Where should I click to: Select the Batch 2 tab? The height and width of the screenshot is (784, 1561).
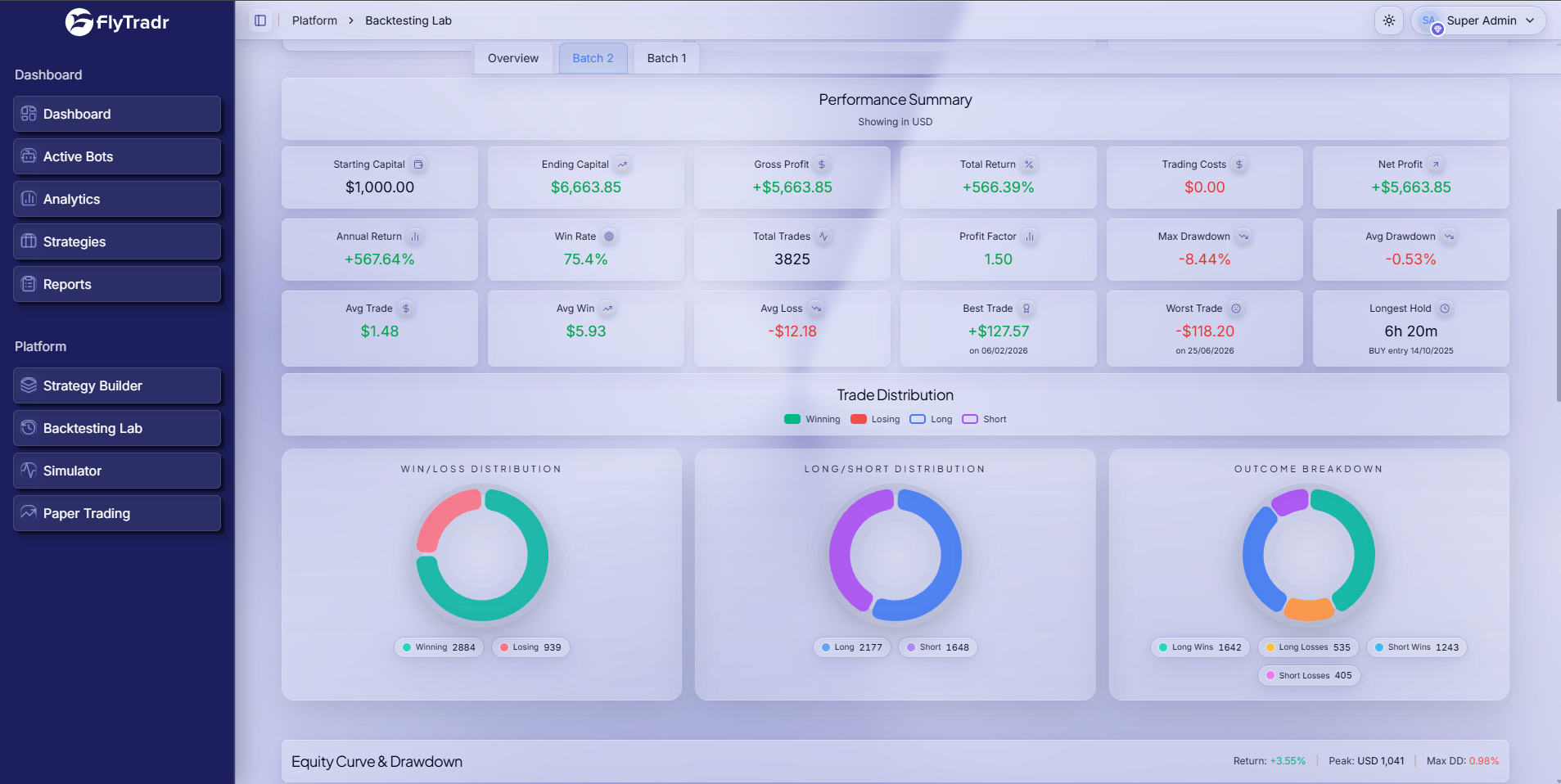click(593, 58)
